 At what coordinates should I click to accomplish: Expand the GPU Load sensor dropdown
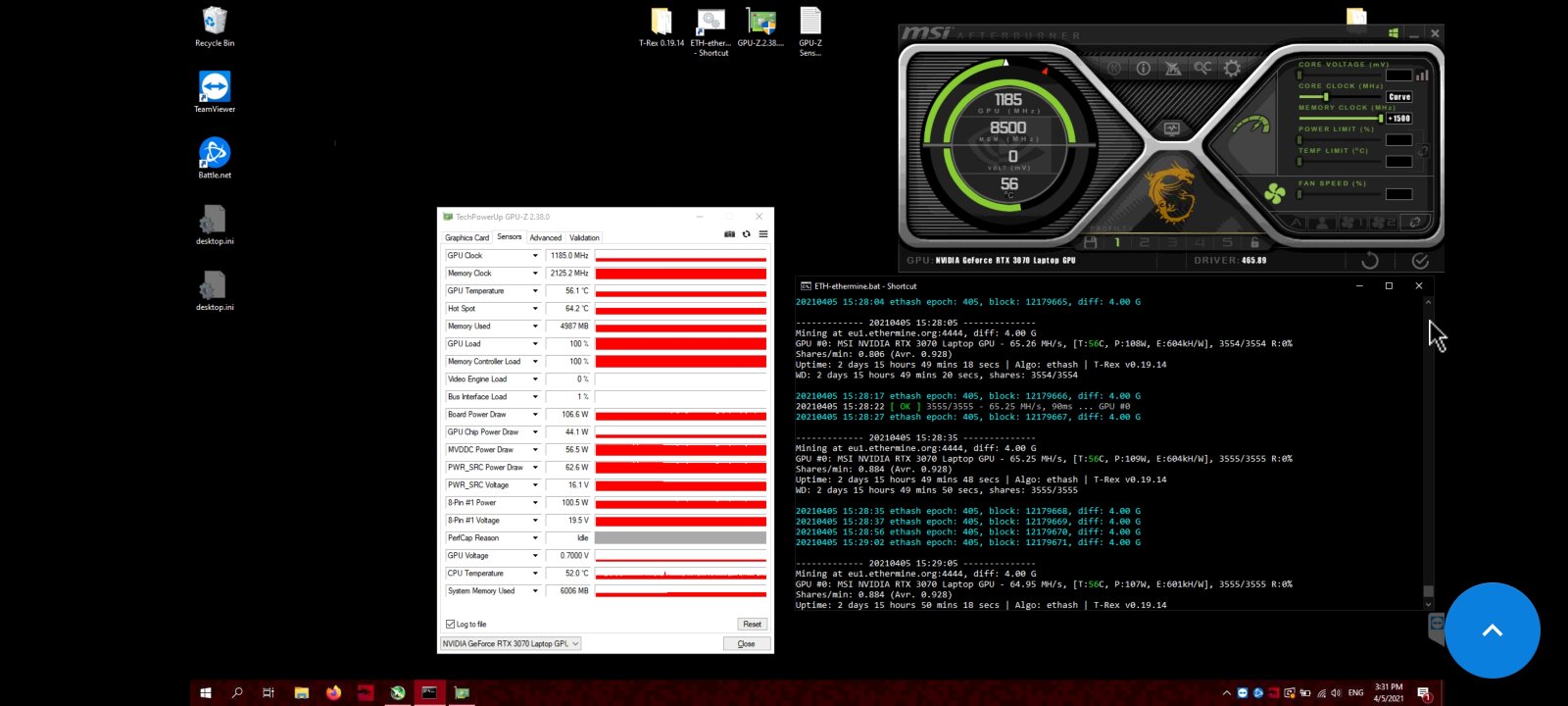[x=535, y=344]
